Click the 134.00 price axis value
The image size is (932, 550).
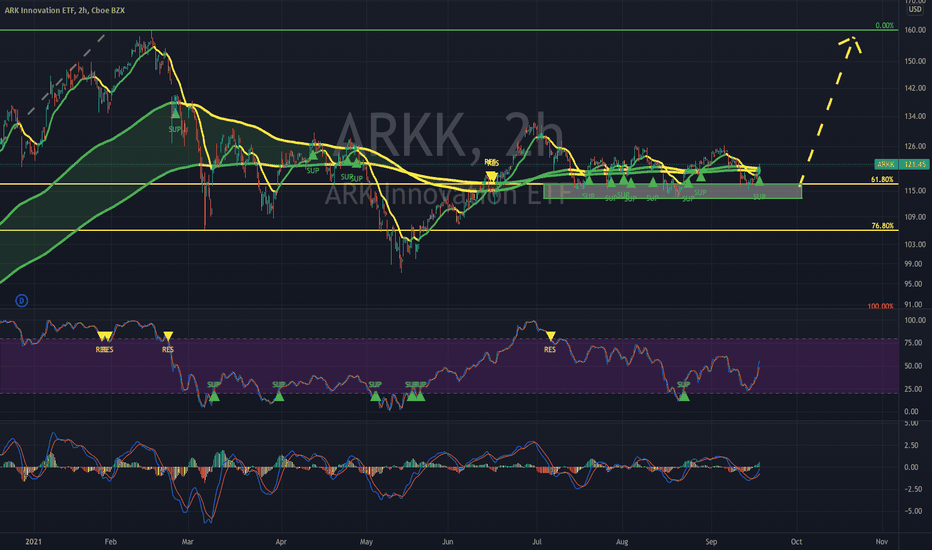915,117
